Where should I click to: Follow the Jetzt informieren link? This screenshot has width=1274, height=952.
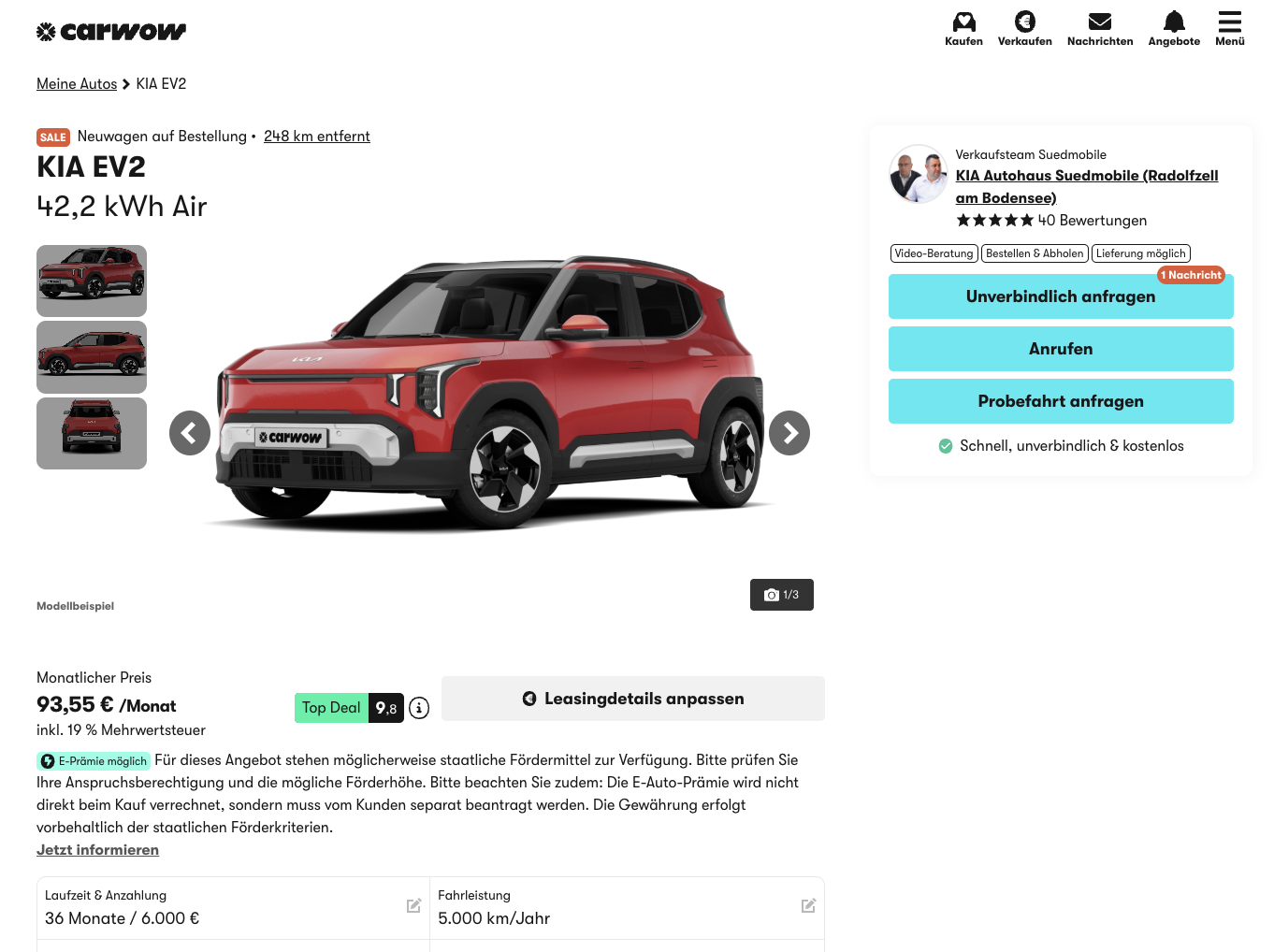(97, 850)
